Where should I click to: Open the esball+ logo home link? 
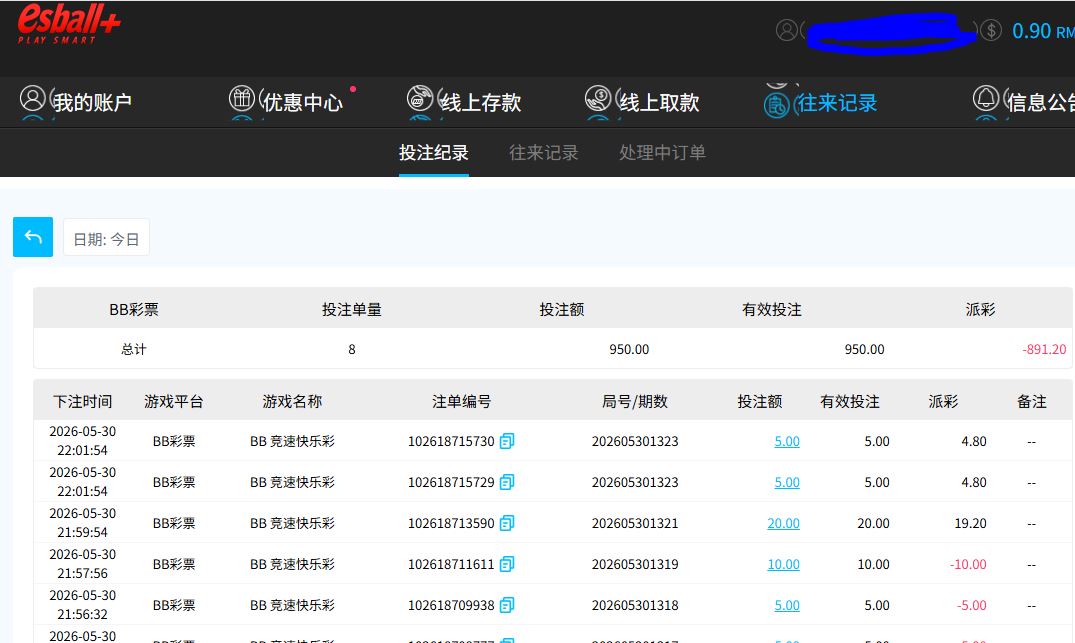click(69, 24)
